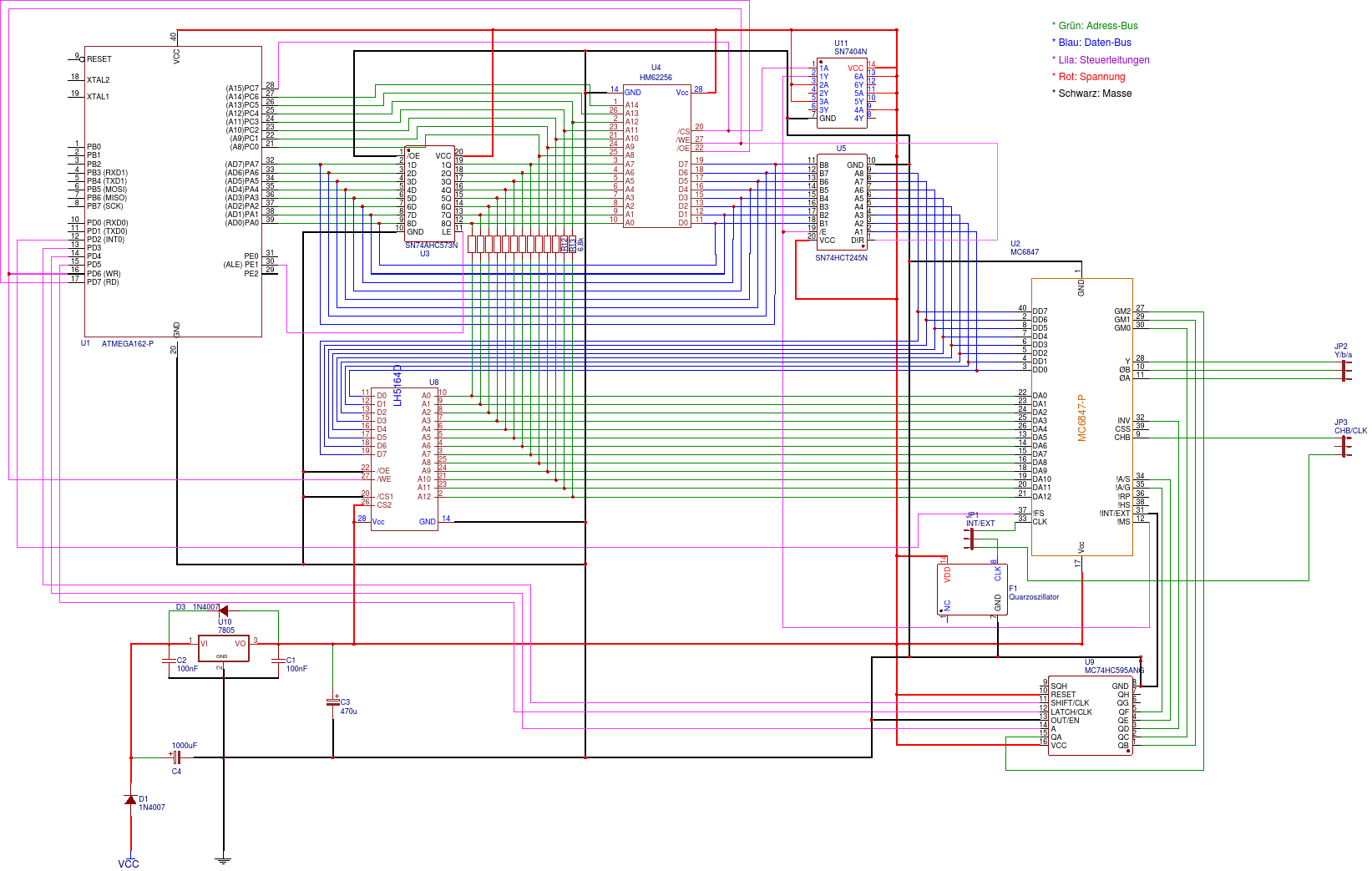This screenshot has width=1372, height=871.
Task: Click the 'Grün: Adress-Bus' legend entry
Action: tap(1097, 26)
